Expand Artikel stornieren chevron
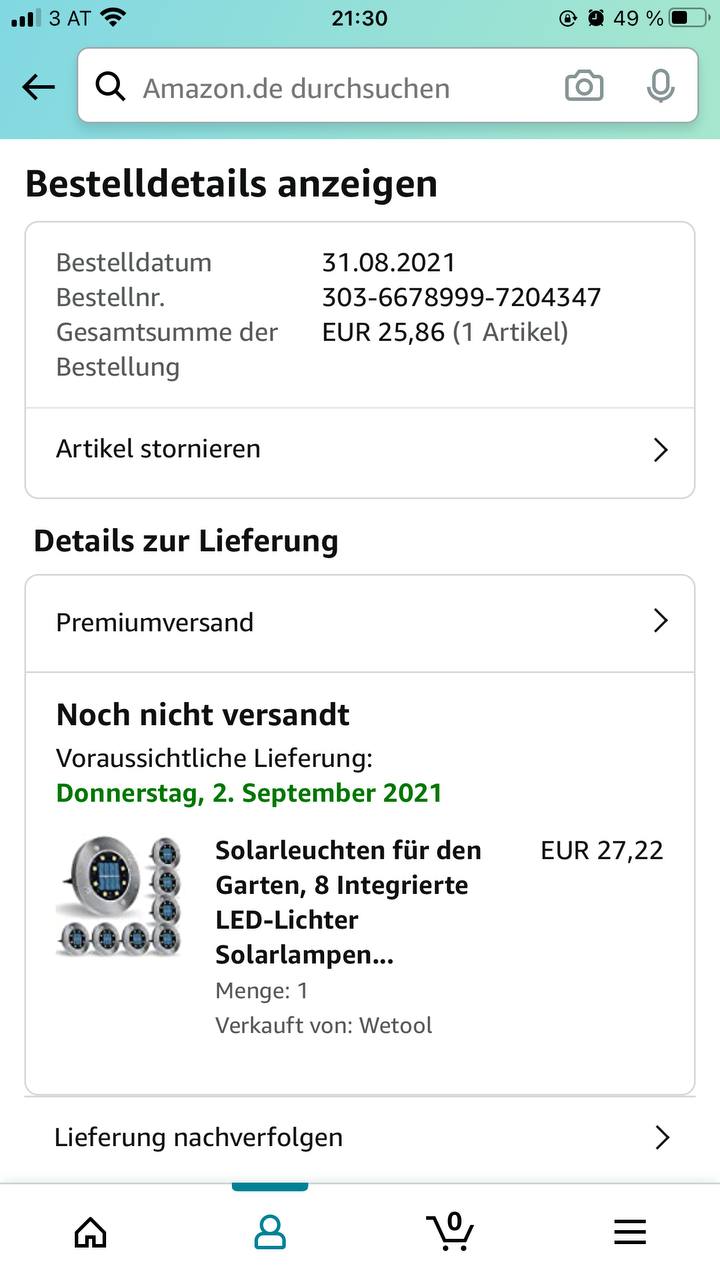Viewport: 720px width, 1280px height. coord(660,450)
